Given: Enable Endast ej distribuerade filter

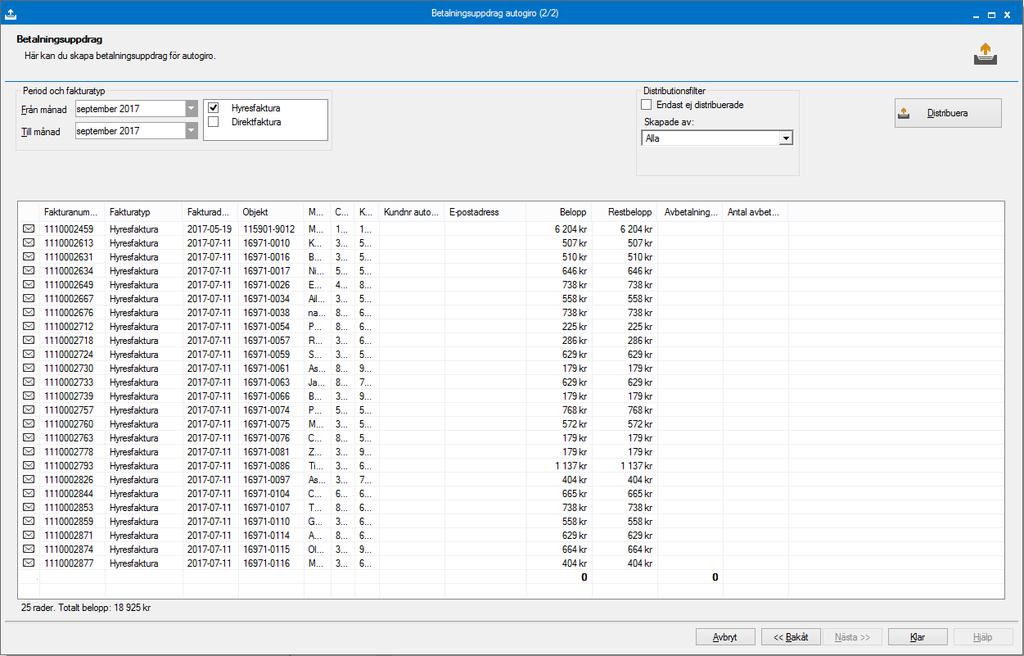Looking at the screenshot, I should (647, 105).
